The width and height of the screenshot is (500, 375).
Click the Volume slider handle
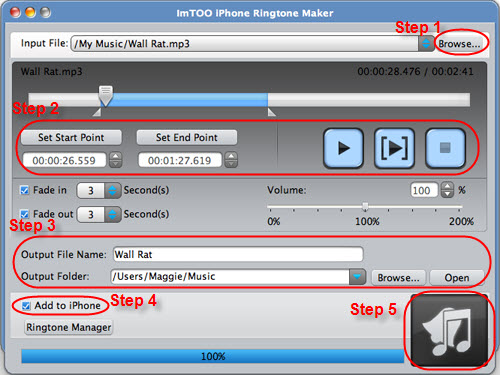click(365, 206)
